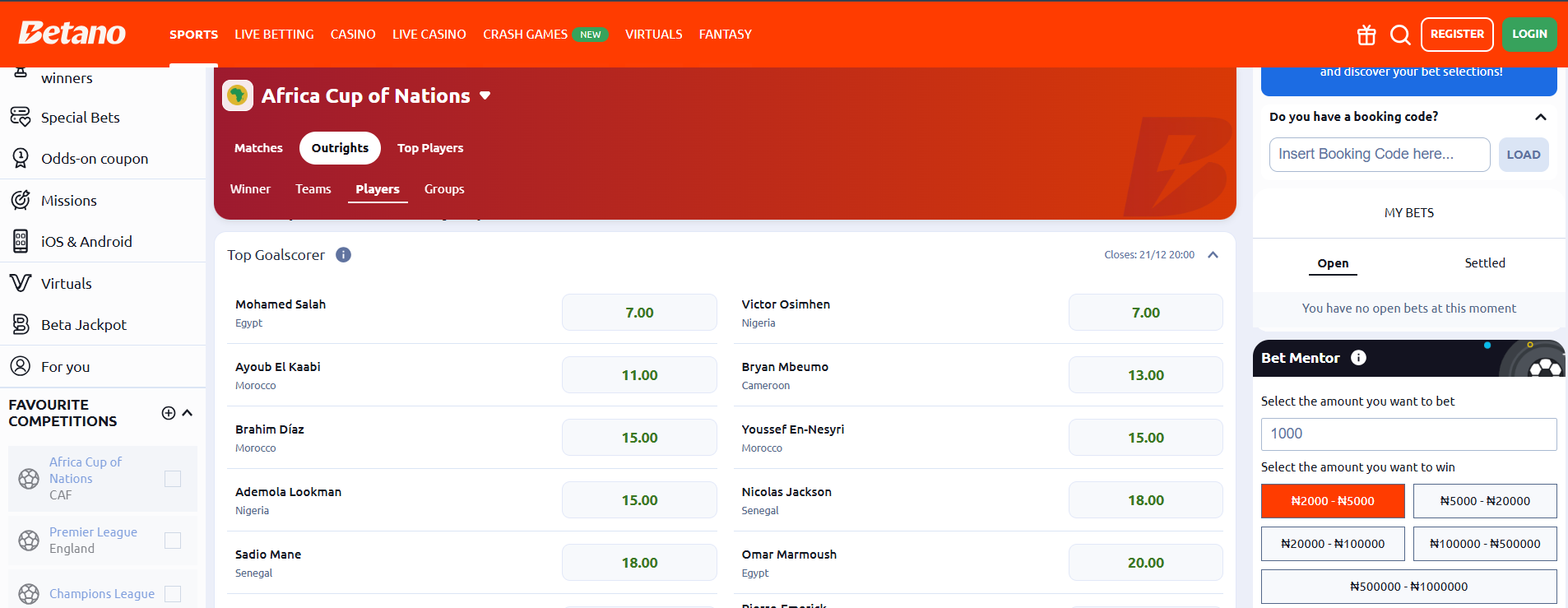Choose the ₦100000 - ₦500000 win range
The height and width of the screenshot is (608, 1568).
1485,544
